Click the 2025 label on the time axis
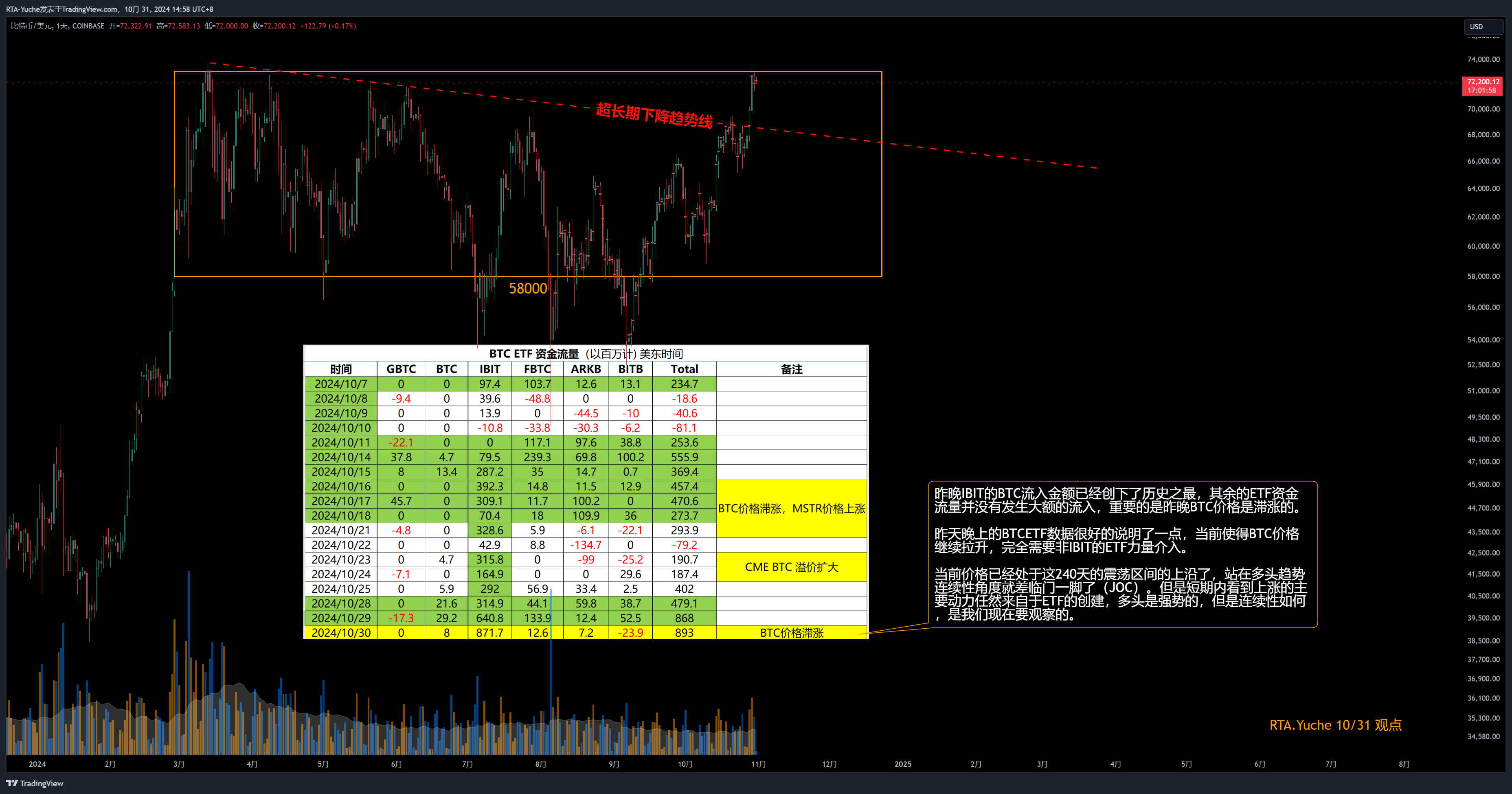 (903, 763)
